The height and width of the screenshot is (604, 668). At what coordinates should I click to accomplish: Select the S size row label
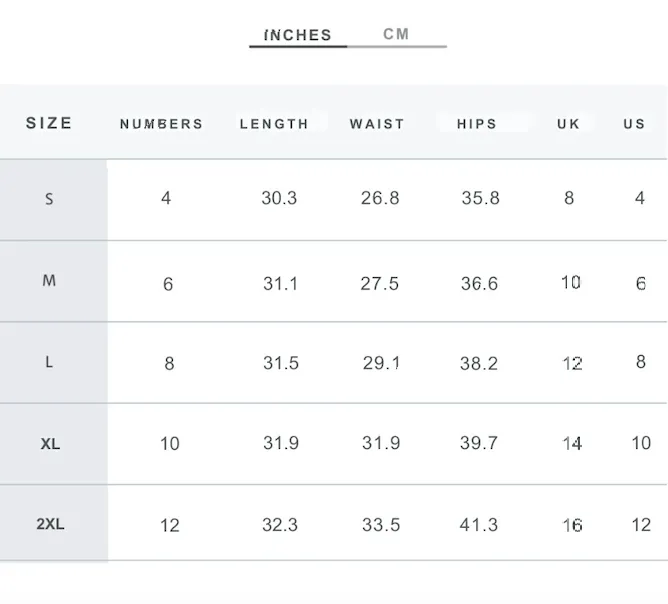point(49,199)
